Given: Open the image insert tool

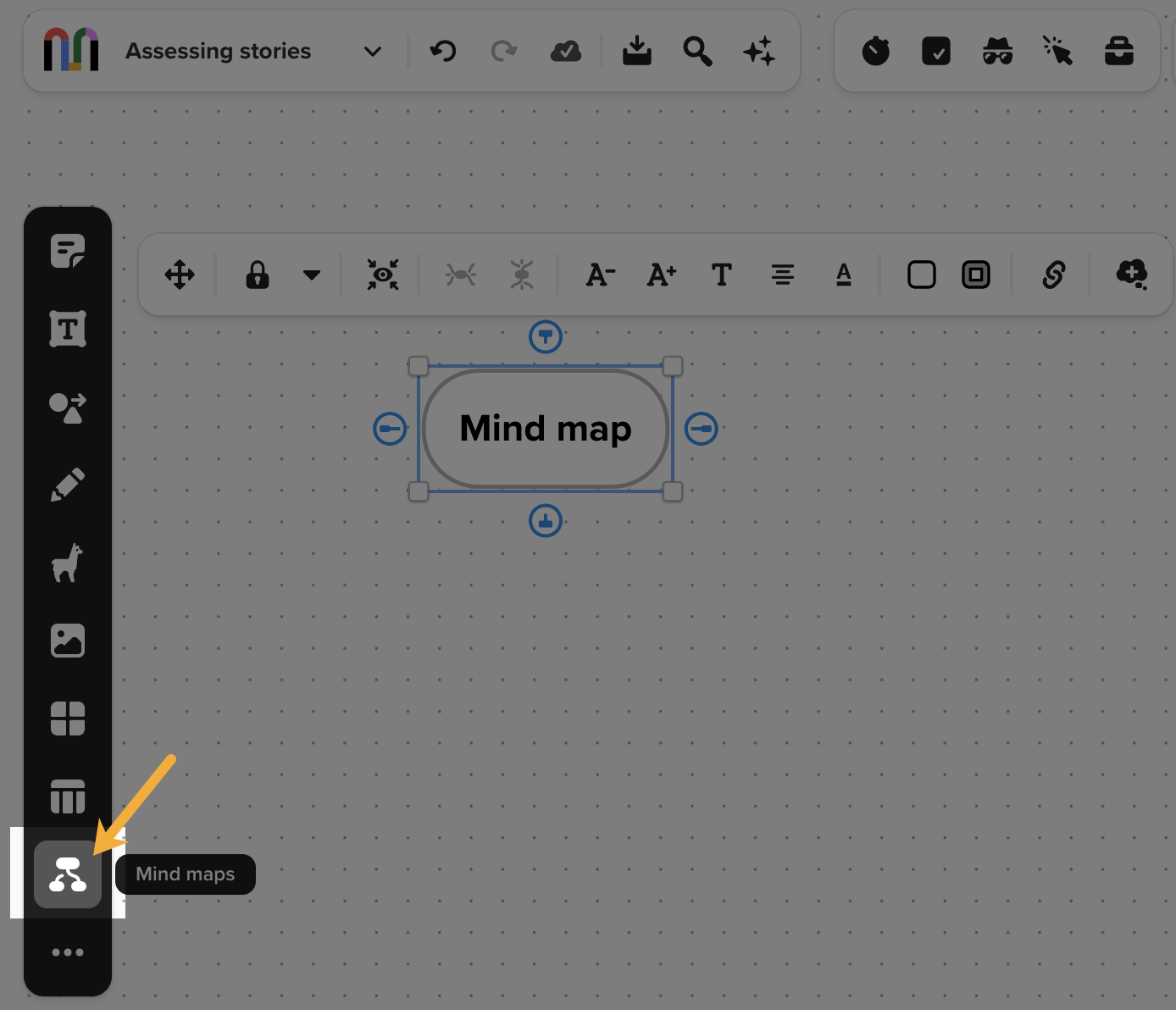Looking at the screenshot, I should coord(68,641).
